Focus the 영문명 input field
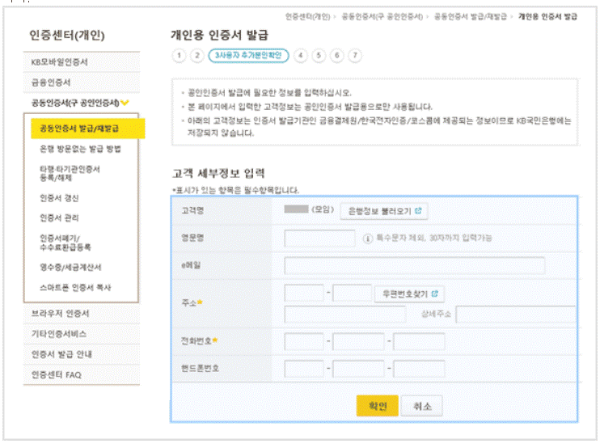Viewport: 600px width, 442px height. point(320,238)
